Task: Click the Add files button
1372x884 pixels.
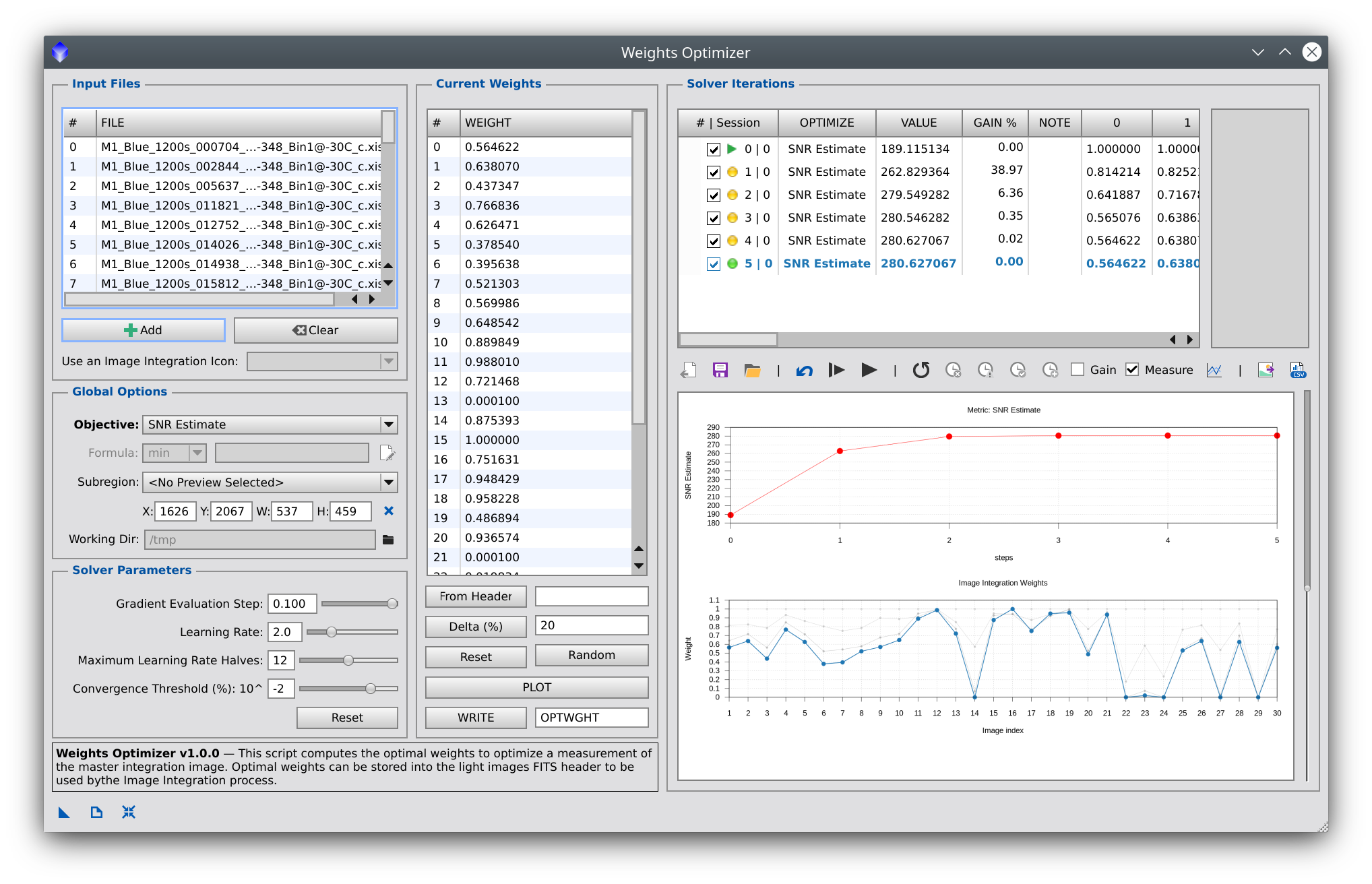Action: 144,330
